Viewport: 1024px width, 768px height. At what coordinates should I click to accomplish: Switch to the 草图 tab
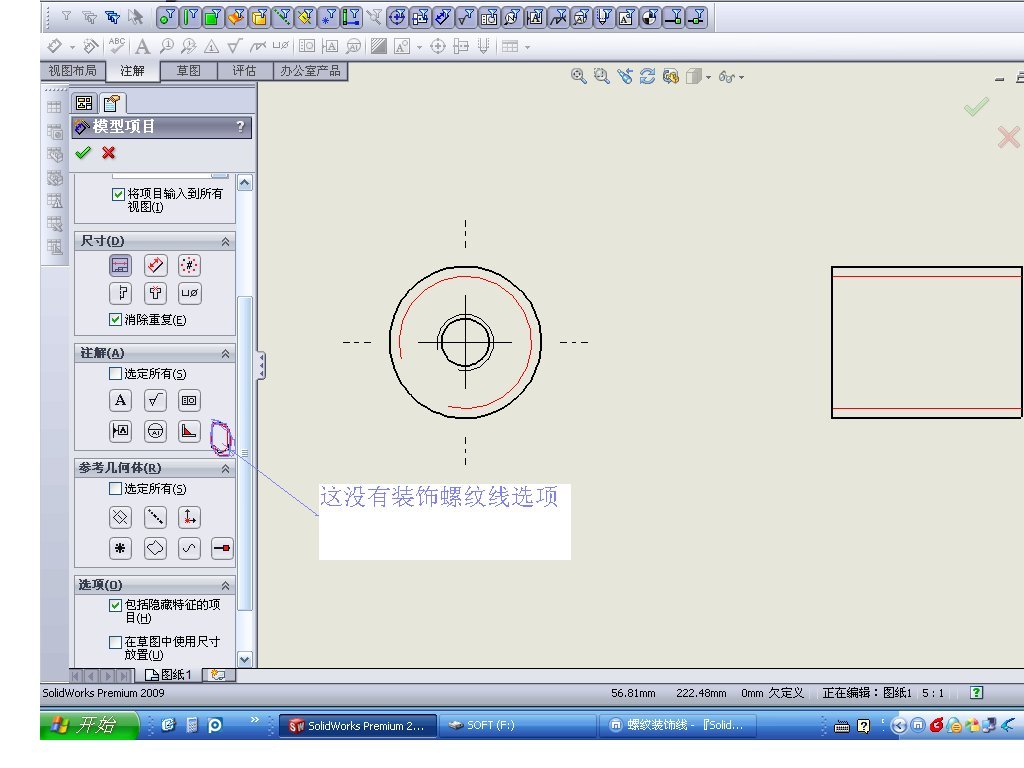(189, 71)
